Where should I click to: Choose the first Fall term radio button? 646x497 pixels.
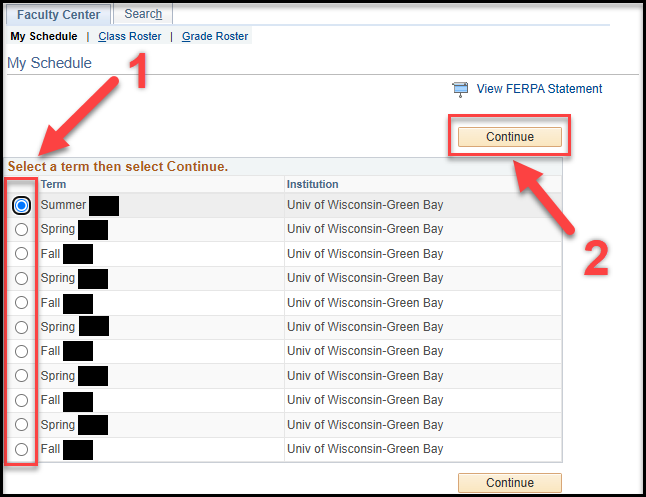click(22, 254)
